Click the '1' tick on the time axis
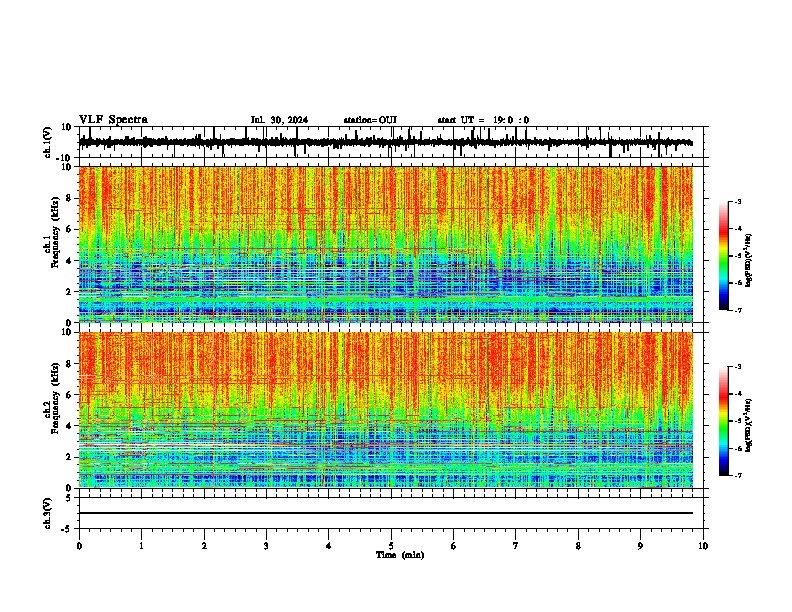 point(141,546)
